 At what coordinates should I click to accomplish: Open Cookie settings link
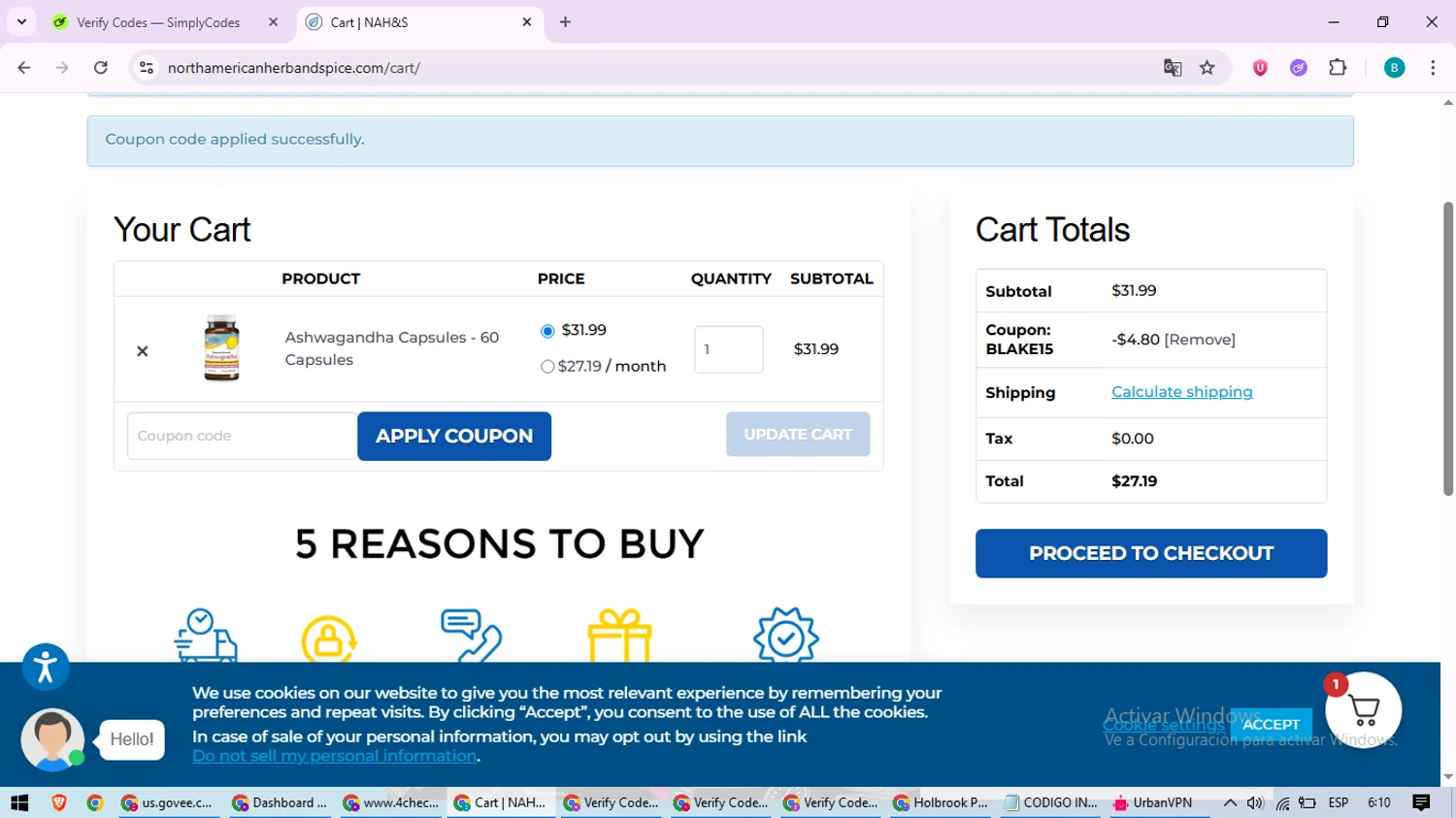tap(1163, 725)
